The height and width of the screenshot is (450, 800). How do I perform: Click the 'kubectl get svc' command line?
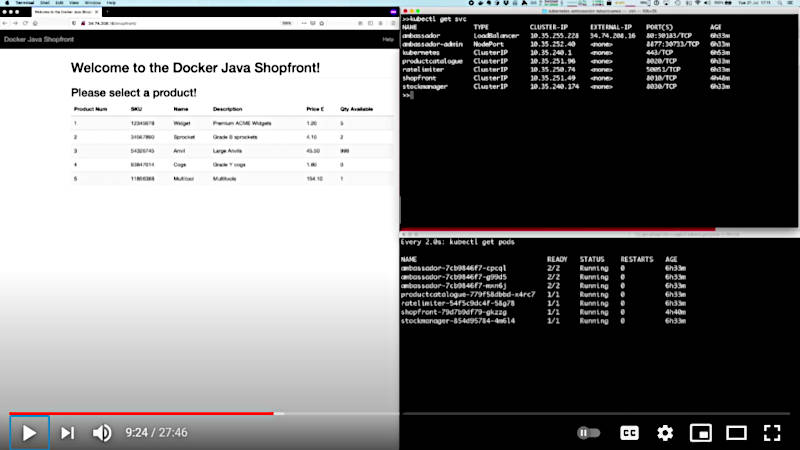434,19
